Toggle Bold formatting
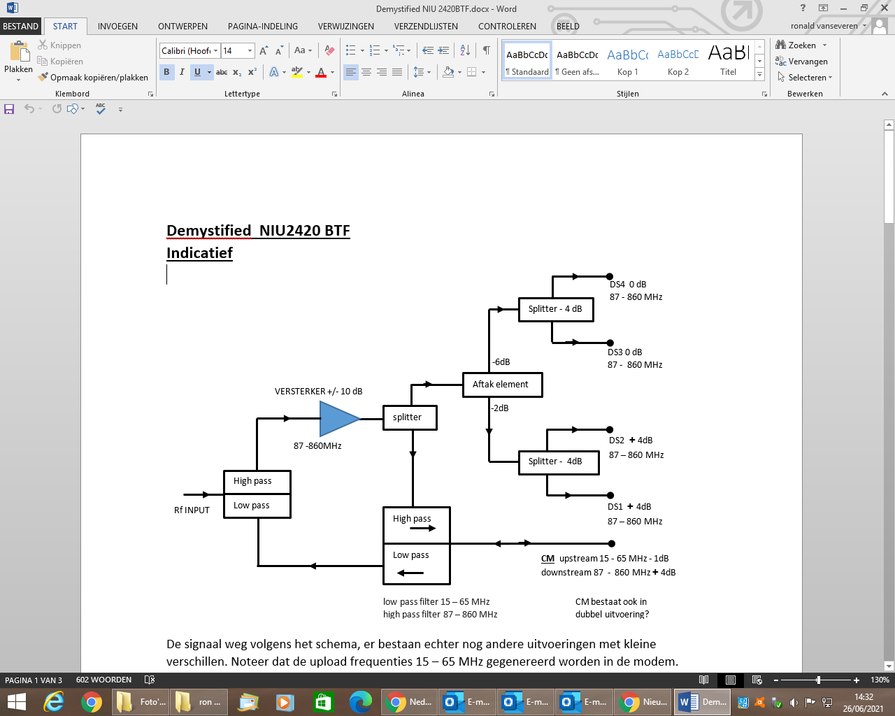This screenshot has height=716, width=895. pyautogui.click(x=167, y=72)
